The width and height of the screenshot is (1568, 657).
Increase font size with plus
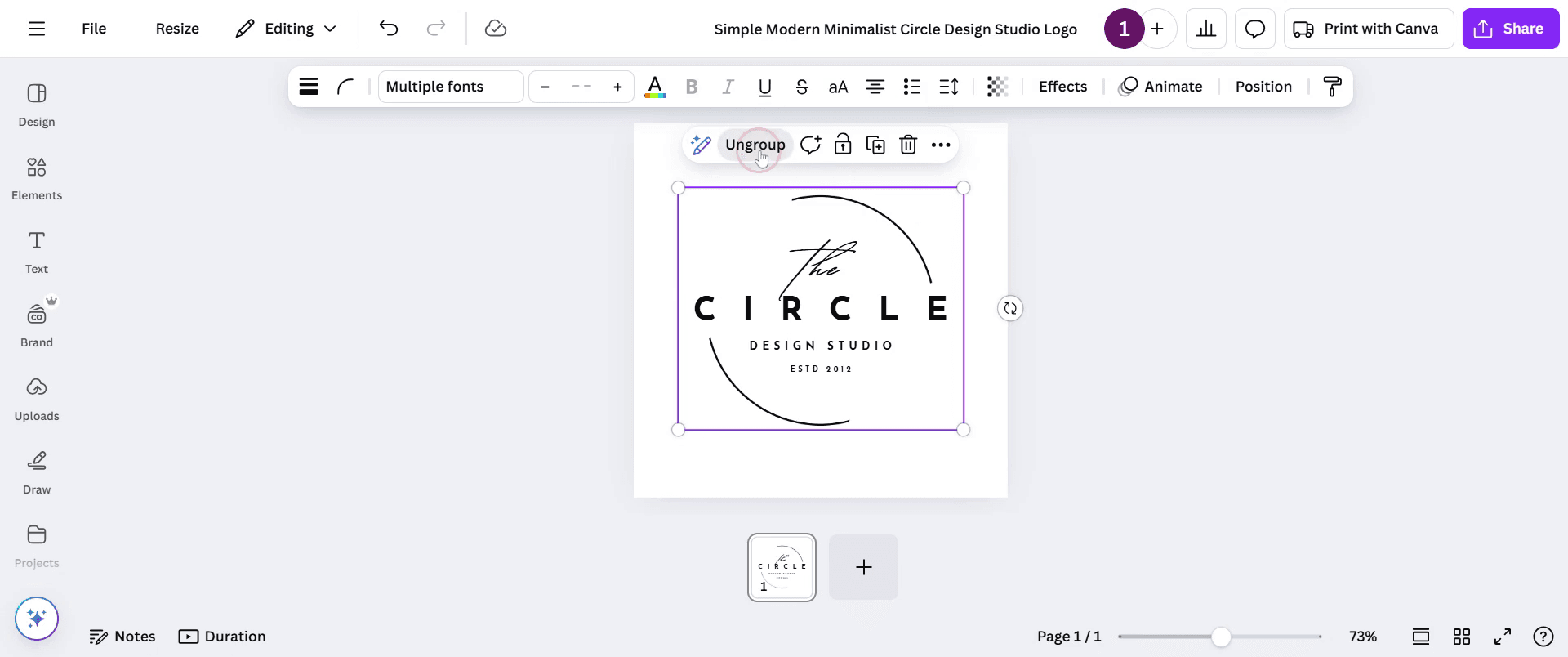tap(617, 87)
